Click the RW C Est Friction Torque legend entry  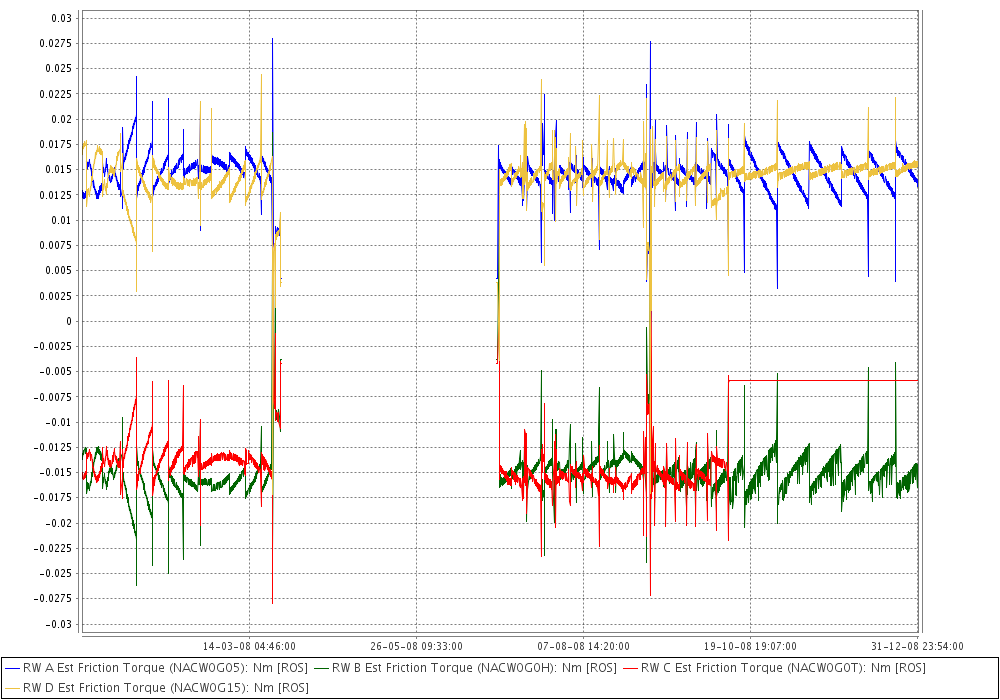774,668
